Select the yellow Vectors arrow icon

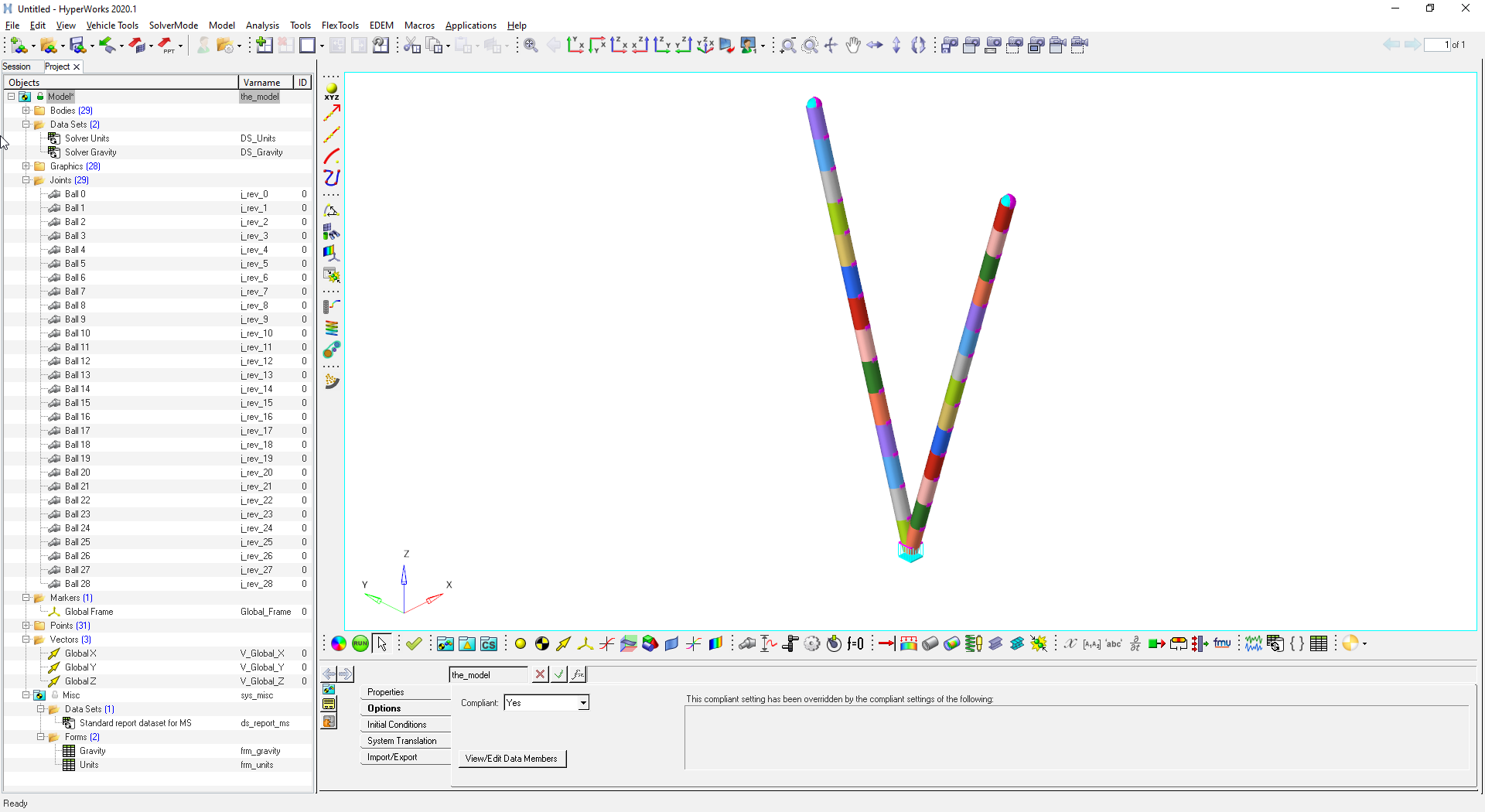(564, 643)
